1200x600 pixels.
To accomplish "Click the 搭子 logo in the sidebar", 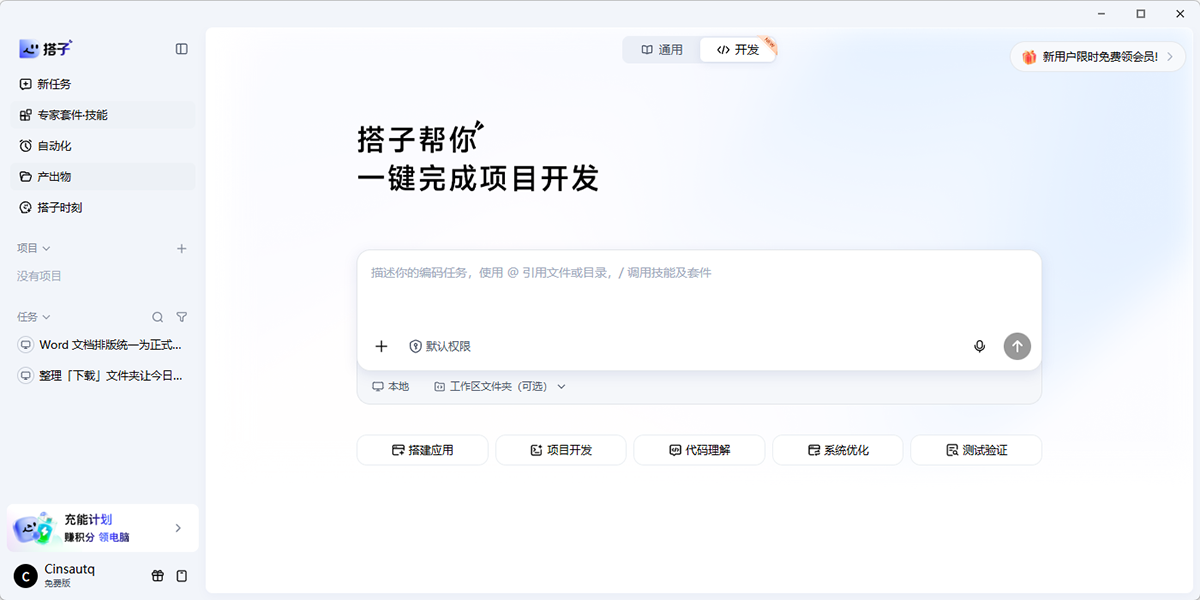I will (x=45, y=48).
